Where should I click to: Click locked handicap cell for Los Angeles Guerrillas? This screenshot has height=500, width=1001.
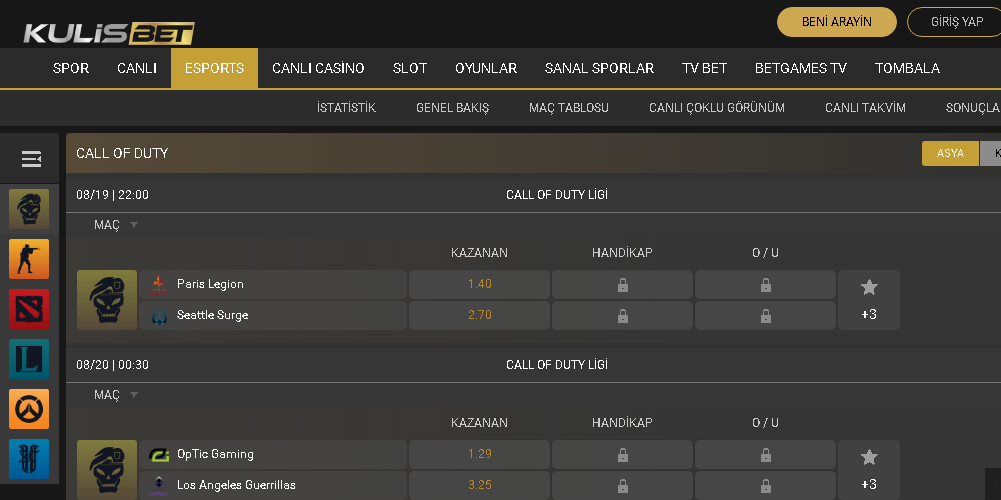pos(622,485)
